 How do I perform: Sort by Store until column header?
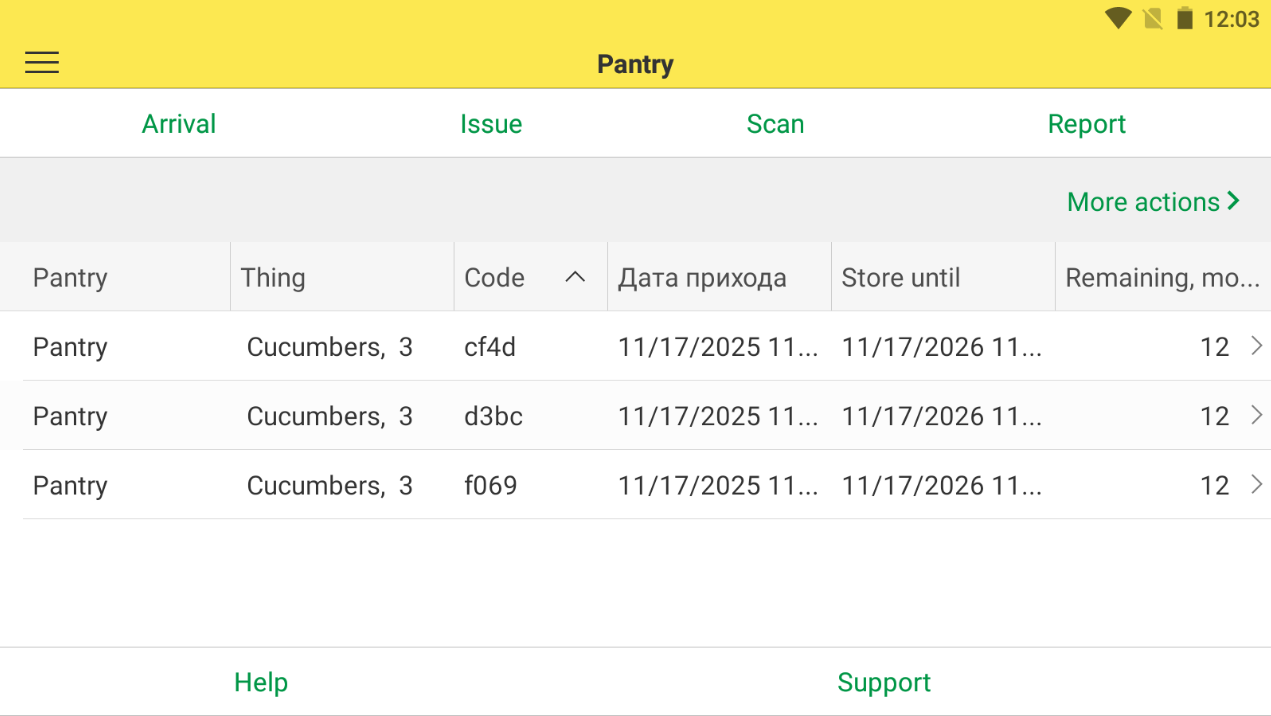pyautogui.click(x=900, y=277)
